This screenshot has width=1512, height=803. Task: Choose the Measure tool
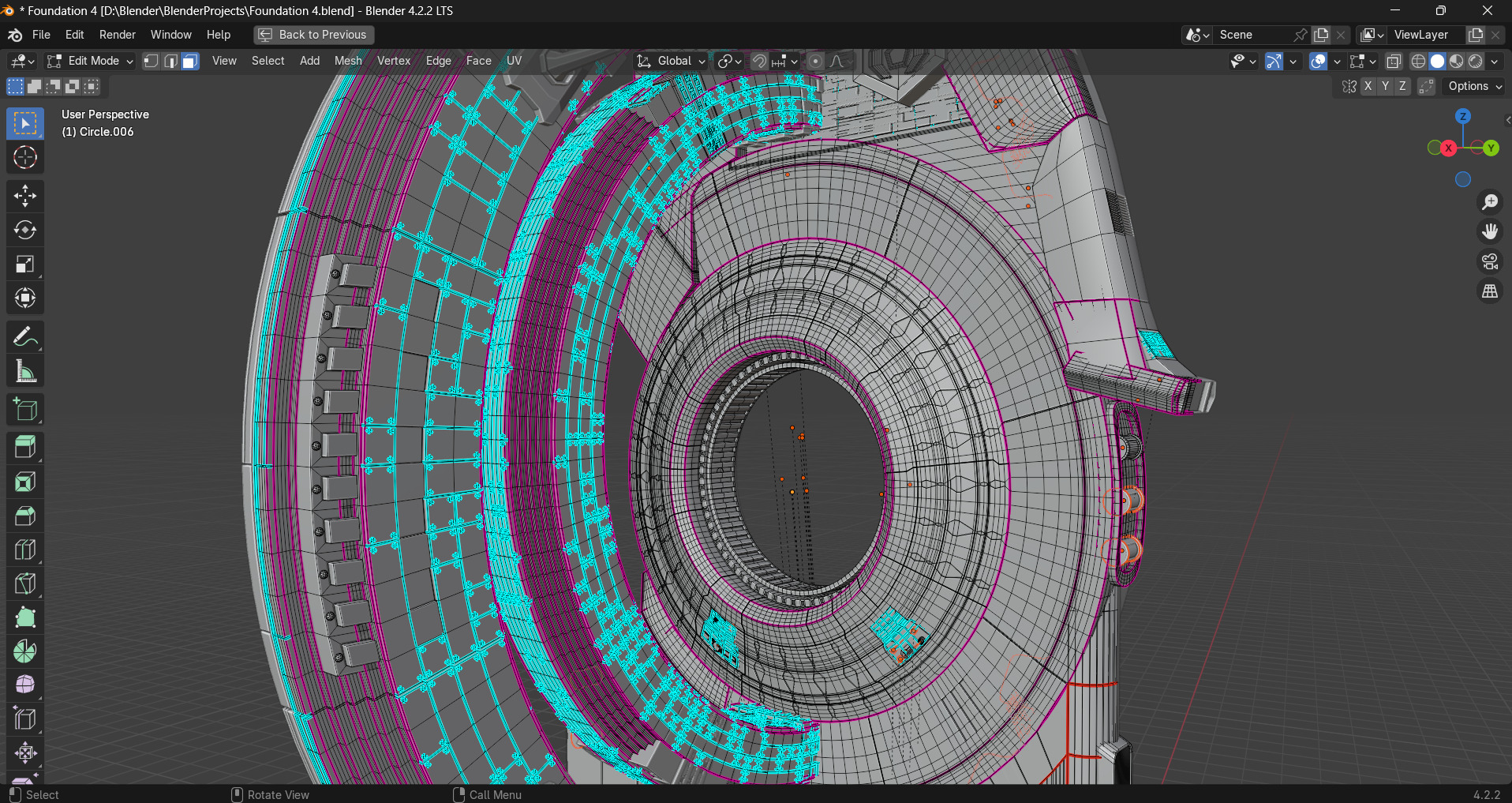[25, 371]
